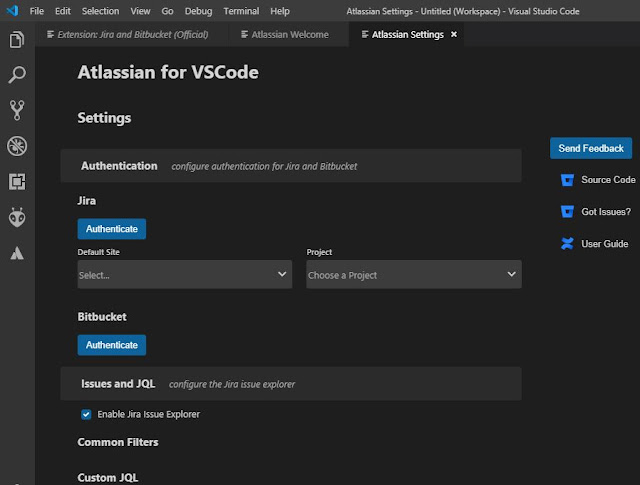Open the User Guide link
Image resolution: width=640 pixels, height=485 pixels.
604,244
